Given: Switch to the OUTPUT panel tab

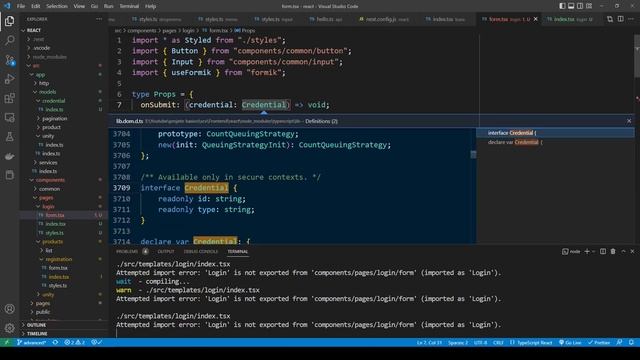Looking at the screenshot, I should (166, 251).
